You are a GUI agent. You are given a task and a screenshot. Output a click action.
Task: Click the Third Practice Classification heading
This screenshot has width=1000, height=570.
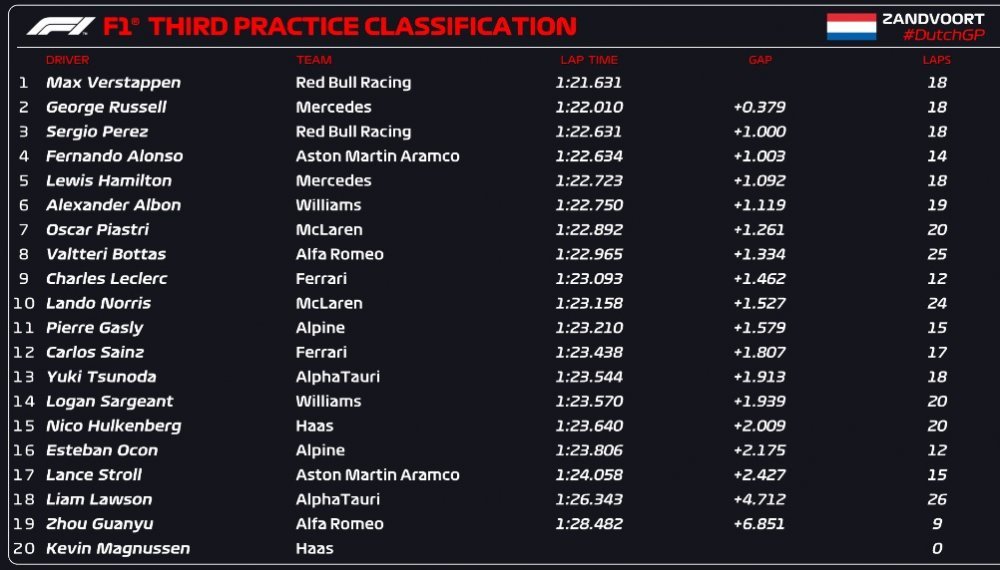(x=363, y=26)
